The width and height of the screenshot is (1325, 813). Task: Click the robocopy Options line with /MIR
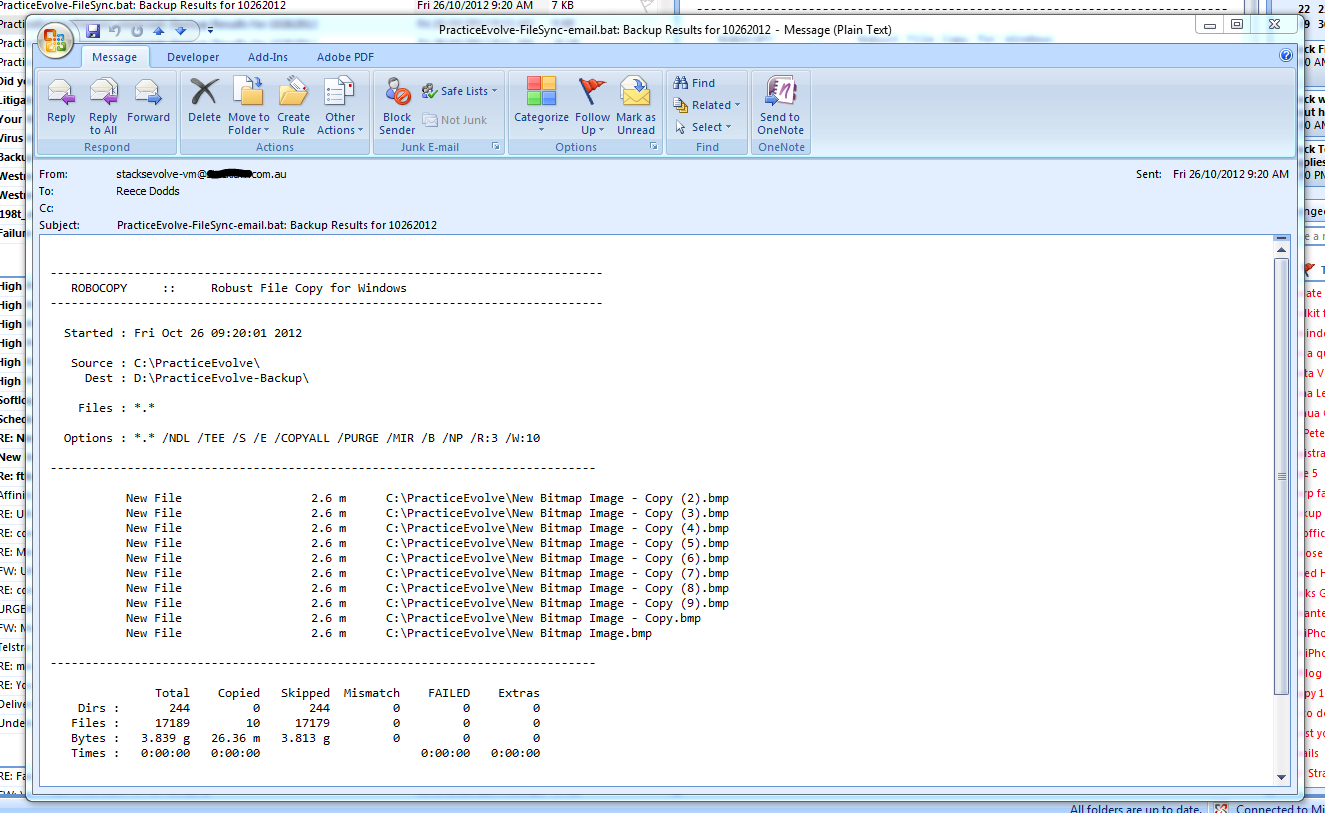(x=302, y=438)
